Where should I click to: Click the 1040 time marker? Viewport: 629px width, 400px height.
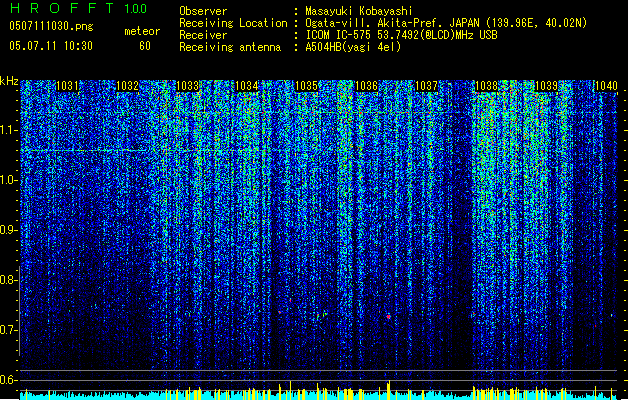click(606, 86)
